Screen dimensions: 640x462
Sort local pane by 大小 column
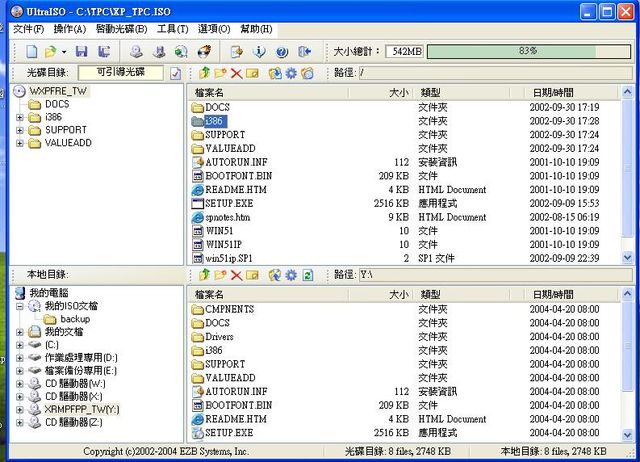click(x=381, y=295)
